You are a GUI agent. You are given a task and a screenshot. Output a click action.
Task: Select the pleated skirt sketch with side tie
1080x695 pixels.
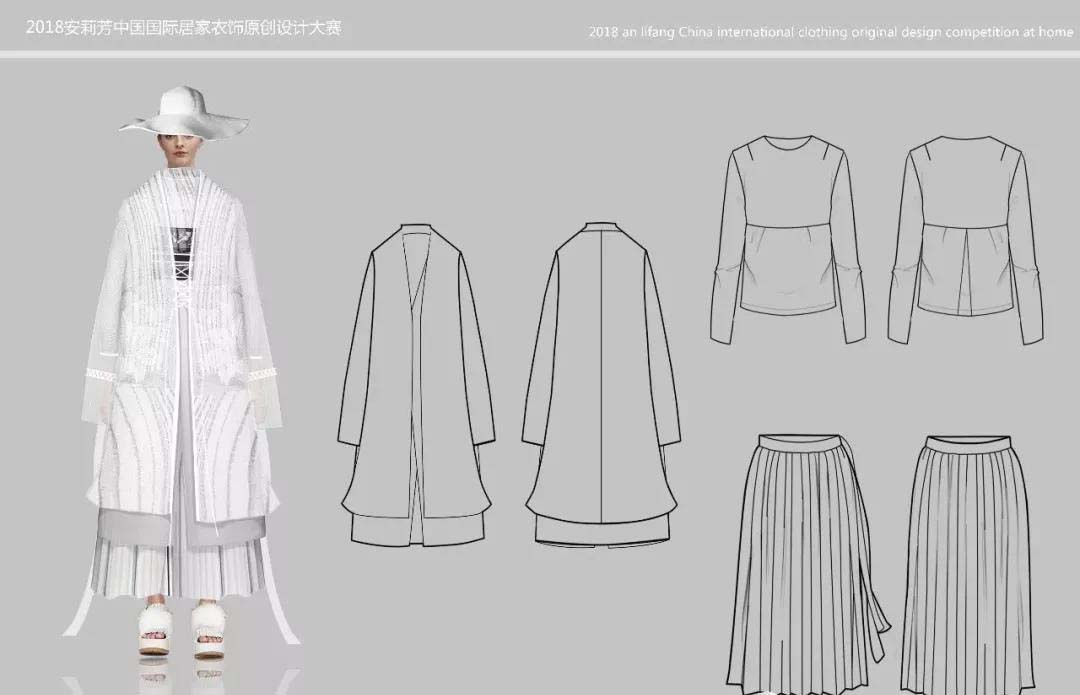[807, 563]
